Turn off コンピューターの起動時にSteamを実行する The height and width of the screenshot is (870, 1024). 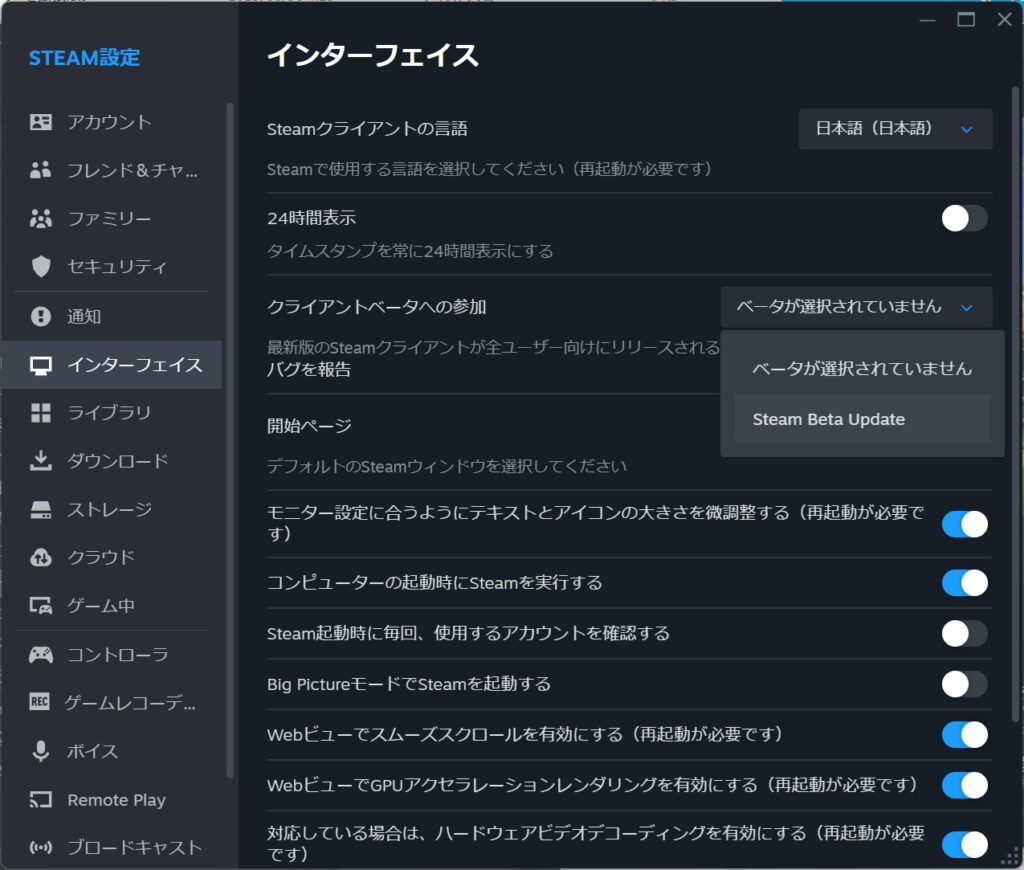coord(964,583)
